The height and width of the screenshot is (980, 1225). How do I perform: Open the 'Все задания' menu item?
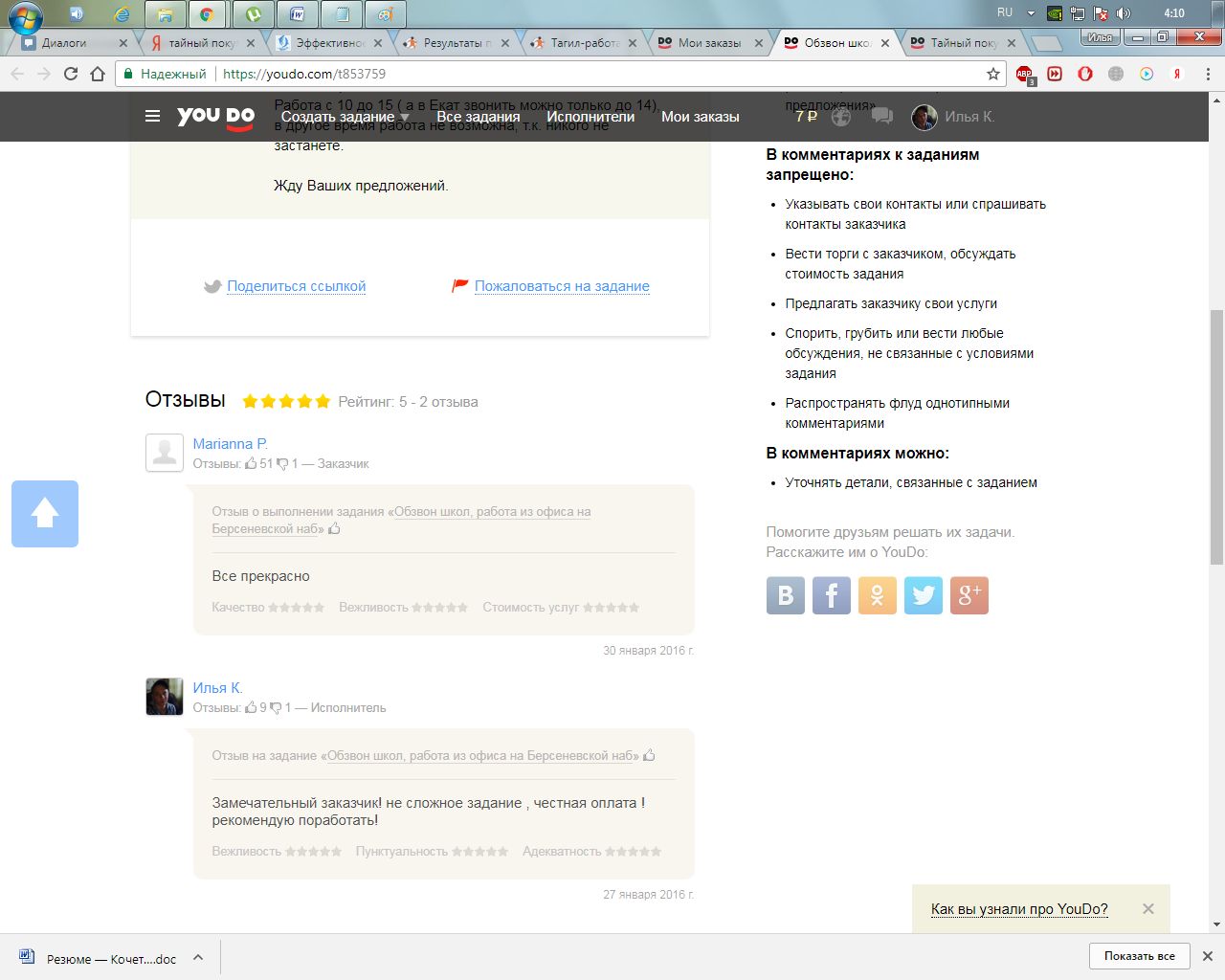coord(478,117)
